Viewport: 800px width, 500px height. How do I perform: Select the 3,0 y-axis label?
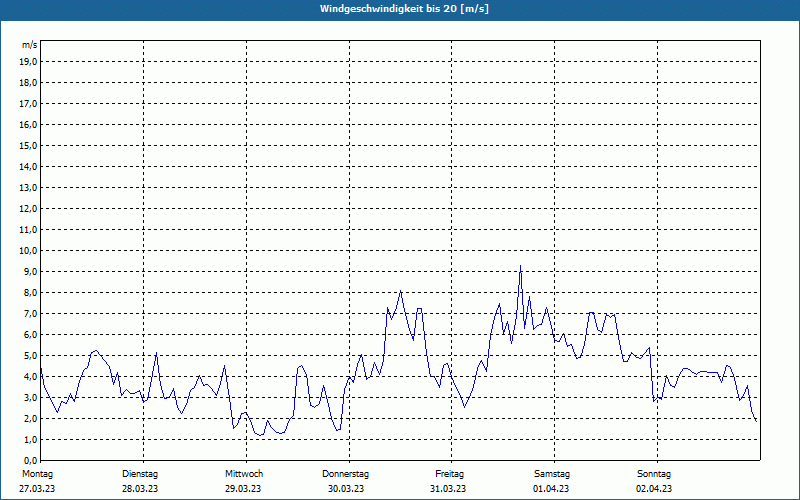[x=30, y=397]
